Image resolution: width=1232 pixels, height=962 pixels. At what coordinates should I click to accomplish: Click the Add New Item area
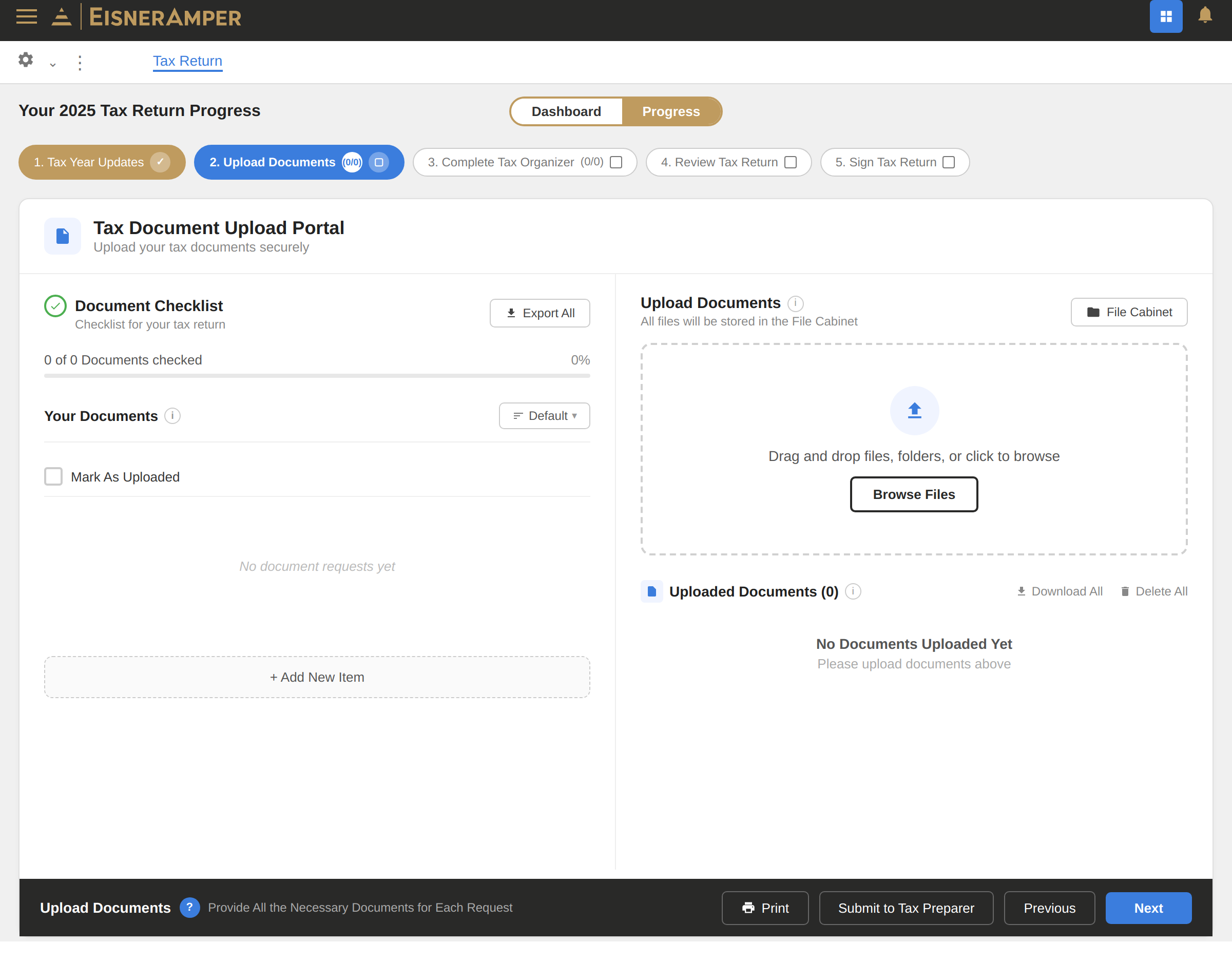click(316, 677)
